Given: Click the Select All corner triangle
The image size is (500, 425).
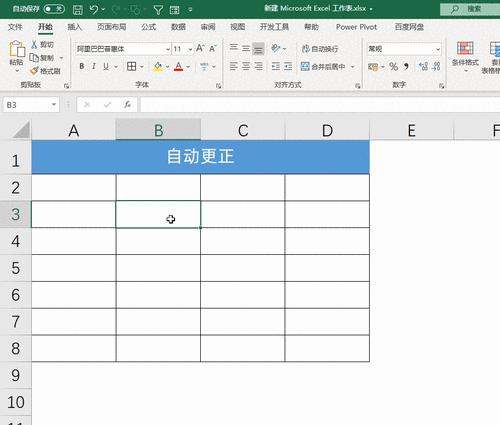Looking at the screenshot, I should [22, 130].
